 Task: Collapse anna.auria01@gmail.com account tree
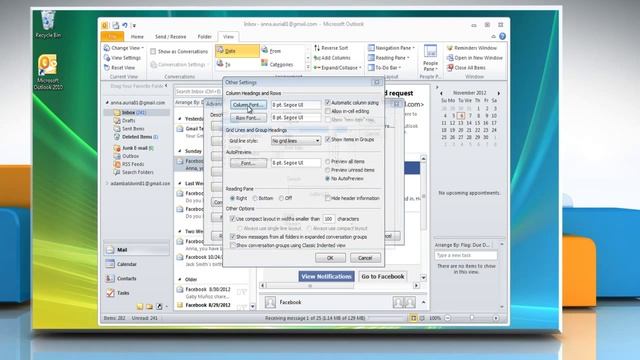(107, 102)
